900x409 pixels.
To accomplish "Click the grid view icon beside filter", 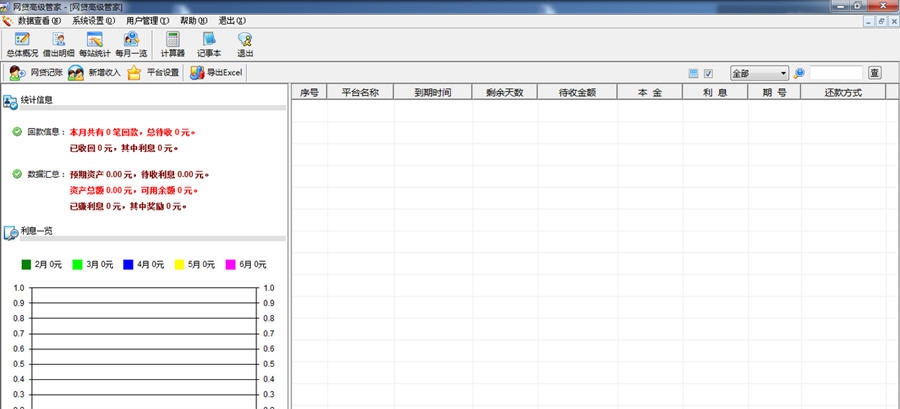I will coord(693,73).
